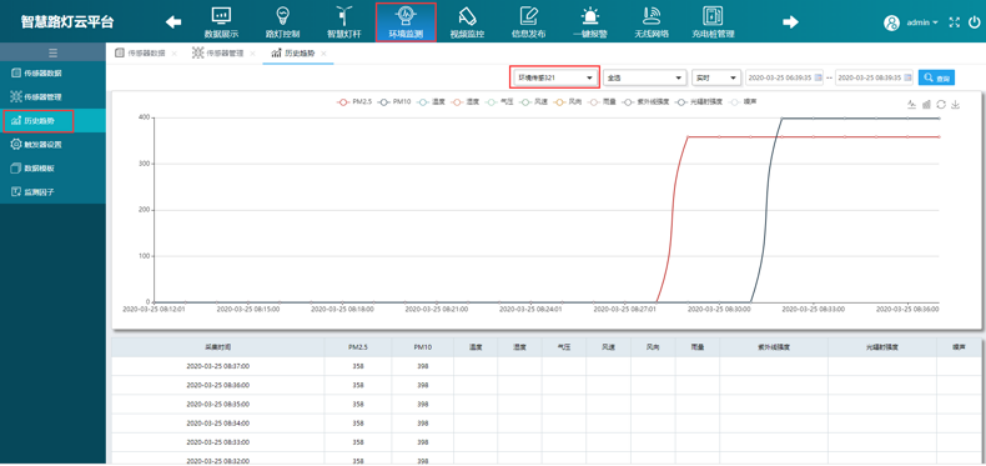
Task: Switch chart to bar view icon
Action: coord(926,104)
